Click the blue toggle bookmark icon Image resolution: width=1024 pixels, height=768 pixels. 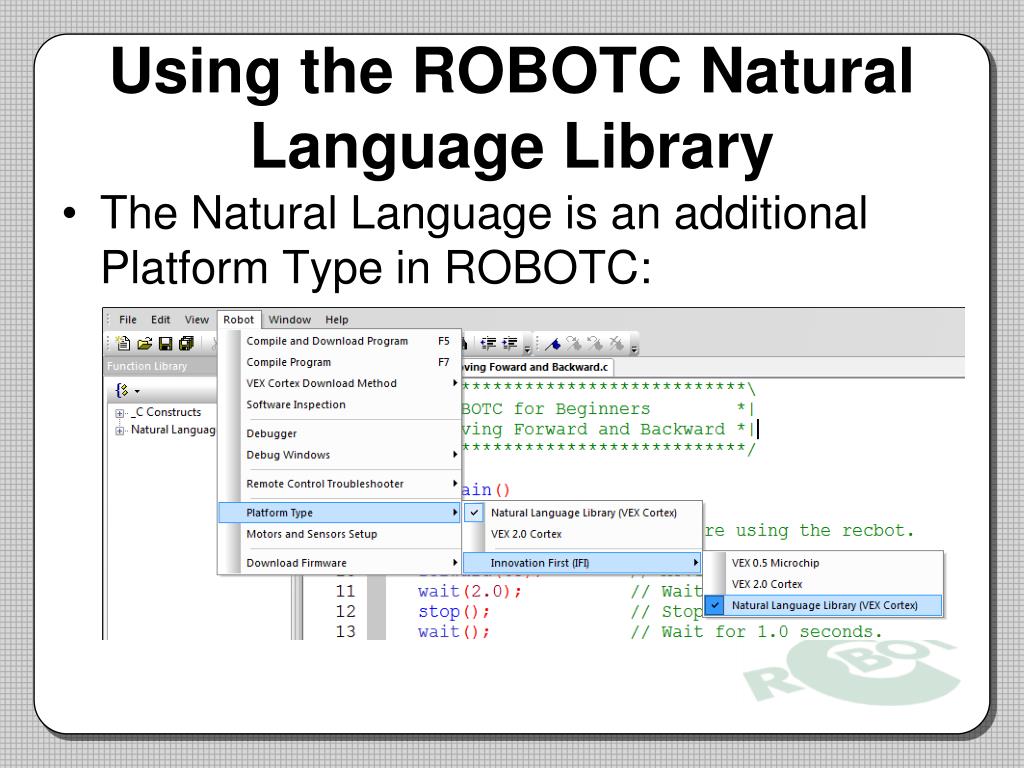tap(553, 343)
